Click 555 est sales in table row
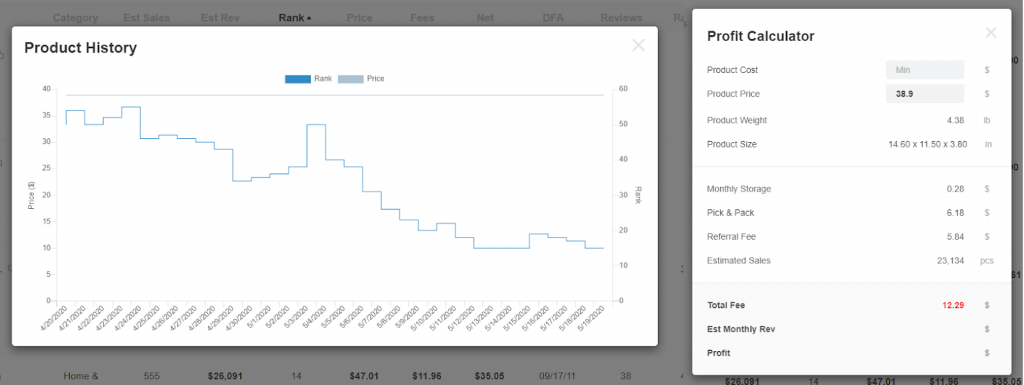This screenshot has height=385, width=1024. [151, 376]
